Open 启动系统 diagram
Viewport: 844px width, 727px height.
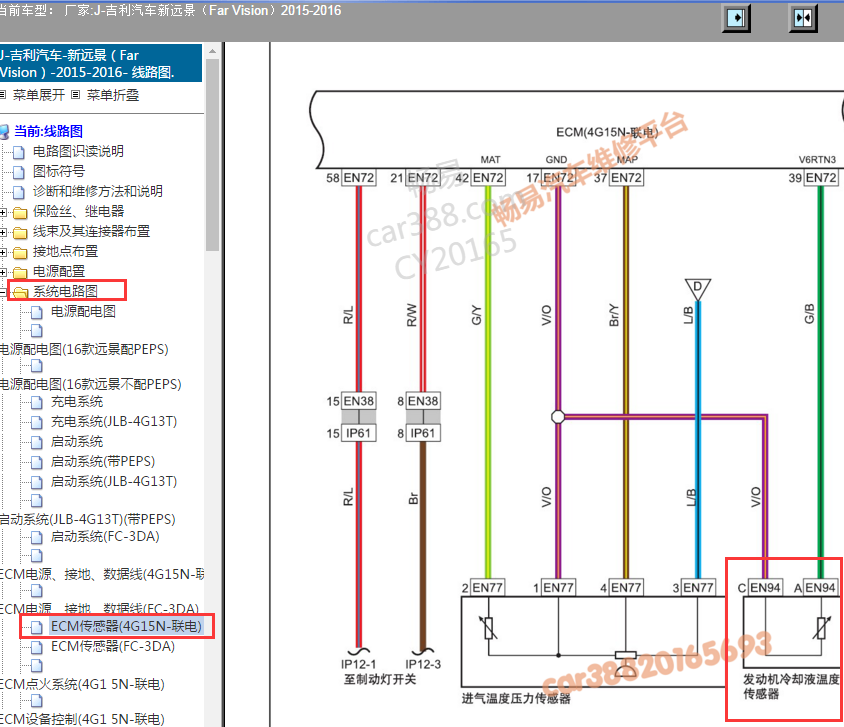coord(76,441)
